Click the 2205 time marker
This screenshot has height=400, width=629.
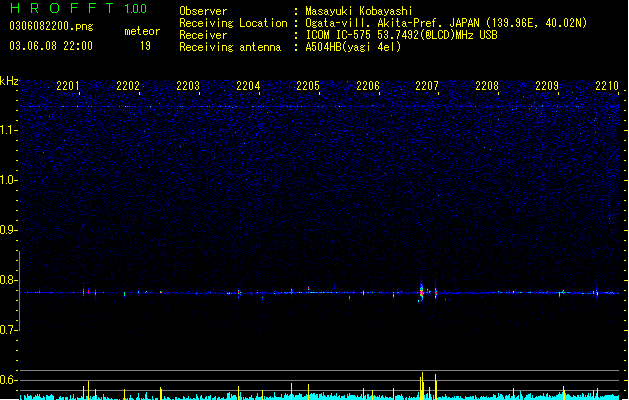pyautogui.click(x=308, y=86)
